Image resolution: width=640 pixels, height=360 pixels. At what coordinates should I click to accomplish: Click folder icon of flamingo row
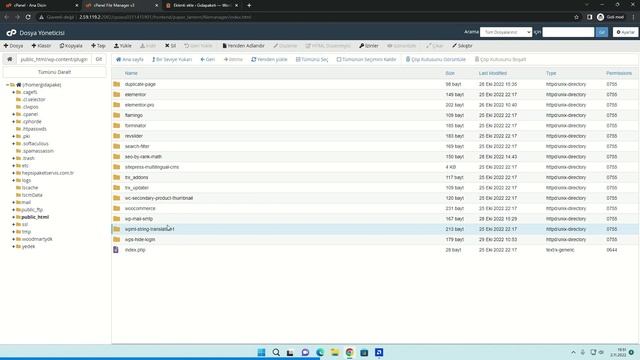tap(117, 115)
